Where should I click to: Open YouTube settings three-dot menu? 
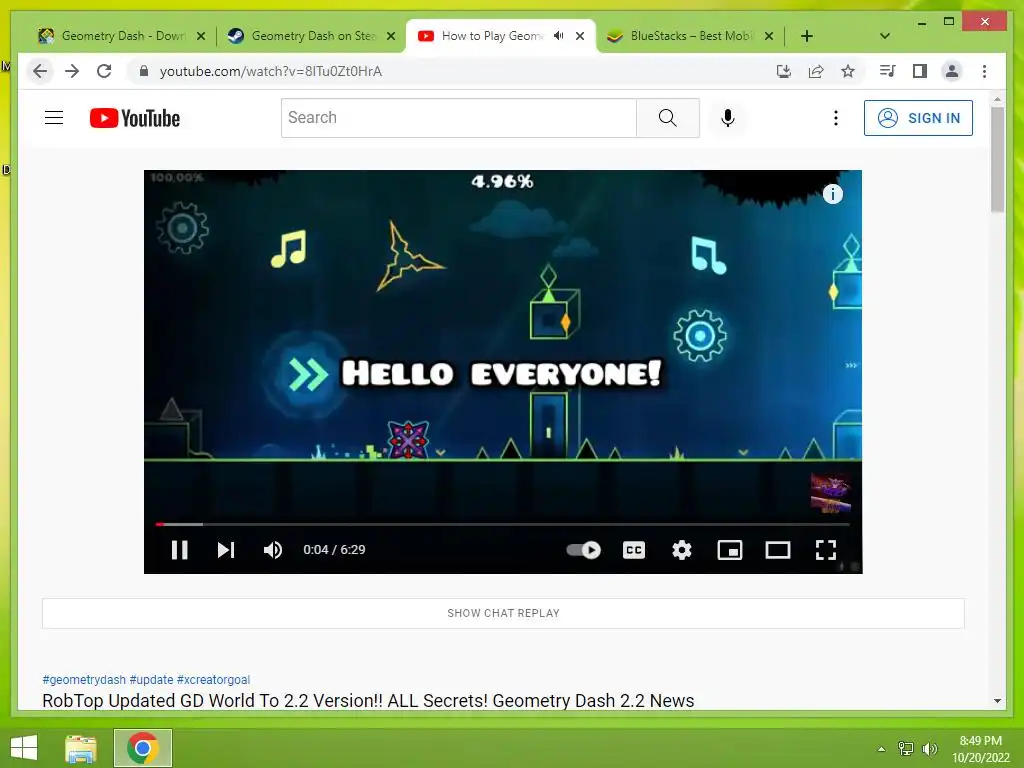[x=835, y=118]
